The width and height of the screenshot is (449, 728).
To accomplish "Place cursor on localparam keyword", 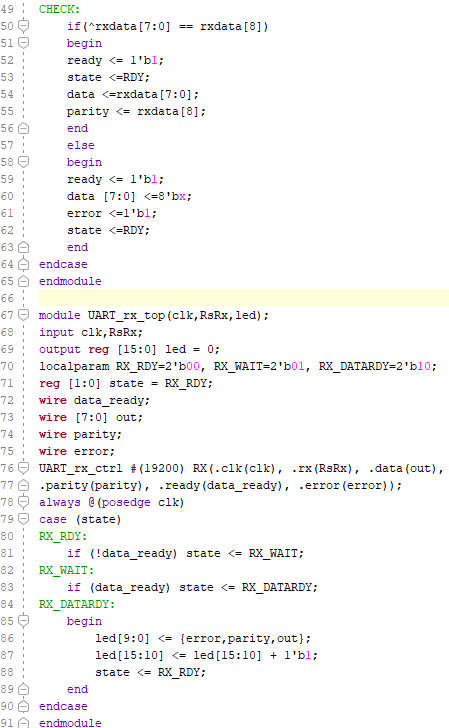I will pos(74,366).
